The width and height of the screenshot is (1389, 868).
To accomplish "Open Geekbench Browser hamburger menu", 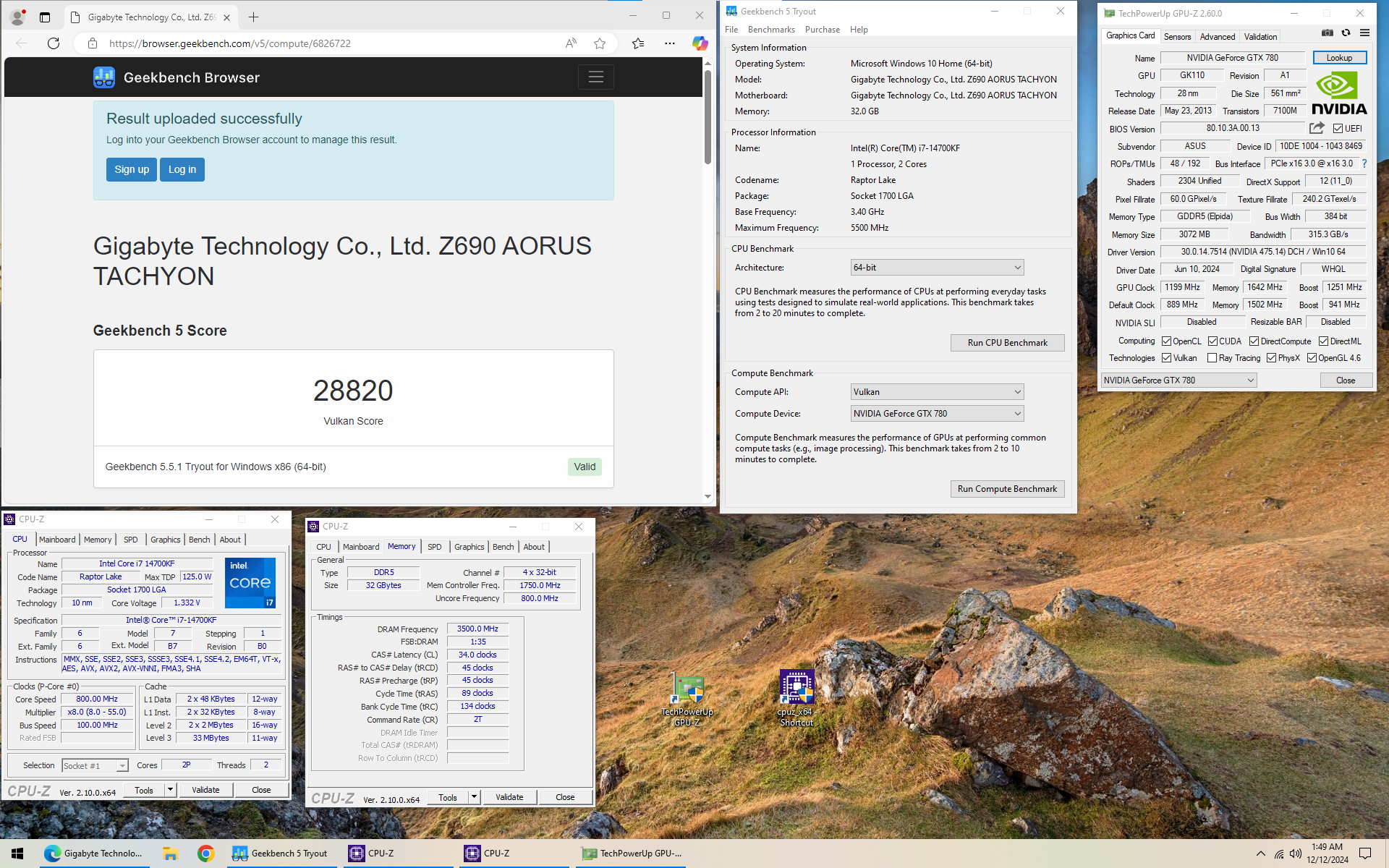I will pos(596,77).
